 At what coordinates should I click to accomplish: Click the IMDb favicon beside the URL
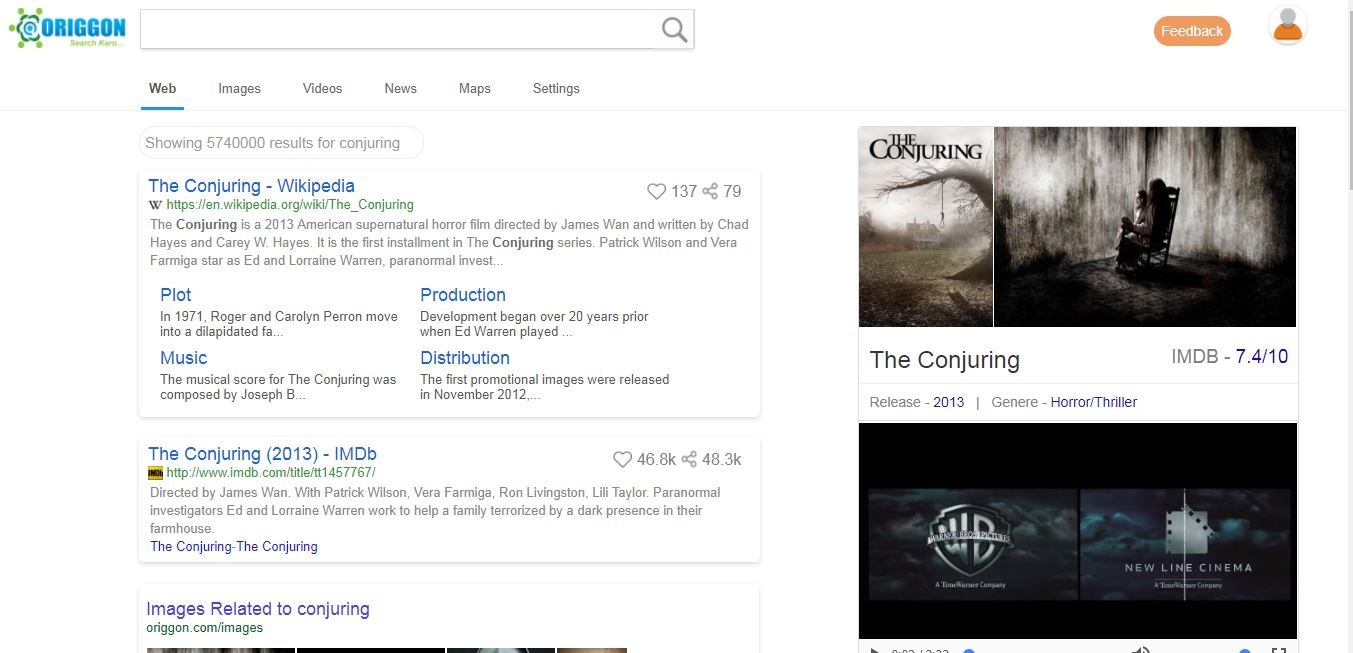[x=156, y=473]
